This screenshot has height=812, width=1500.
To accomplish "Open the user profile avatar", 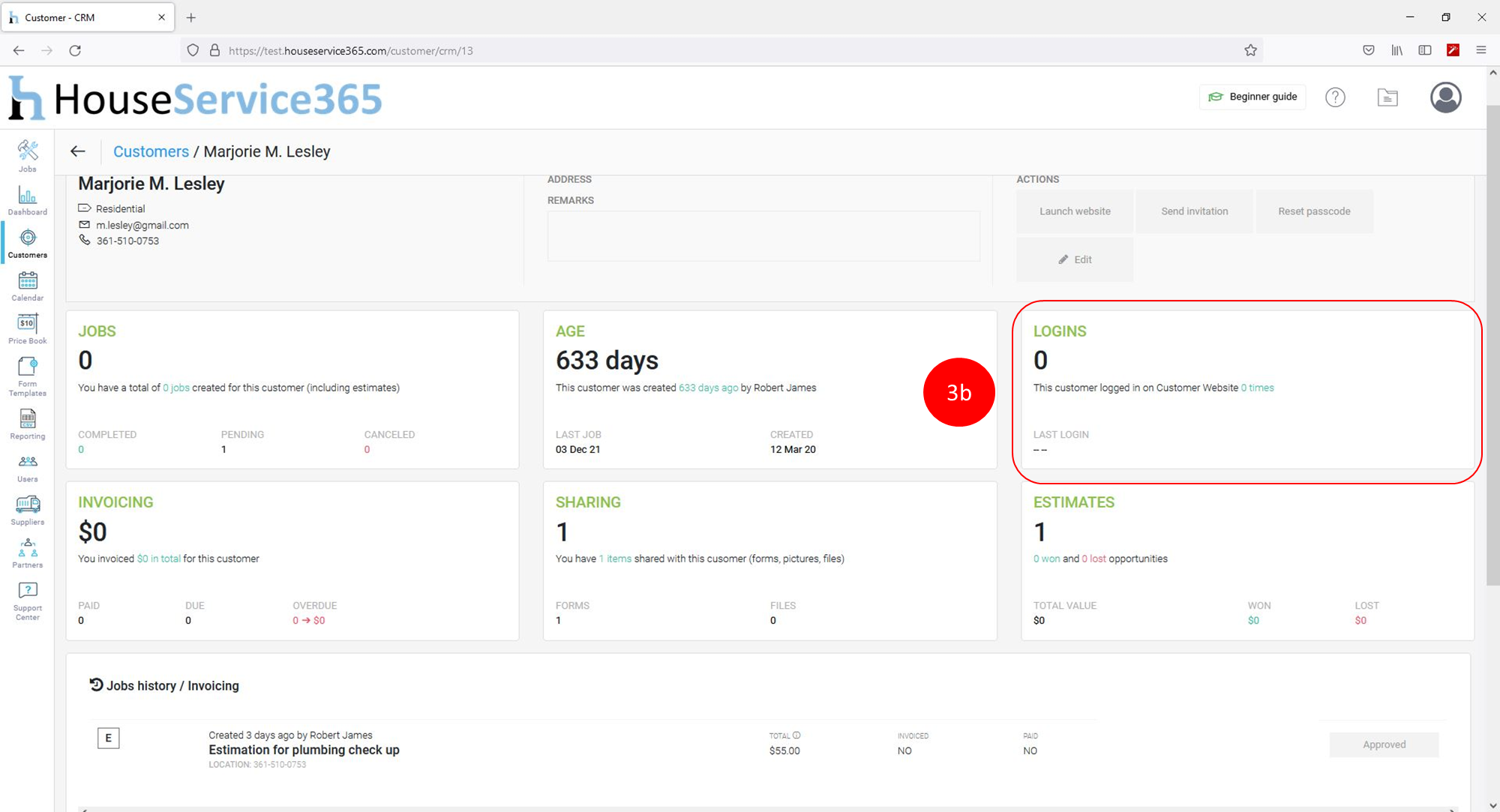I will [1445, 97].
